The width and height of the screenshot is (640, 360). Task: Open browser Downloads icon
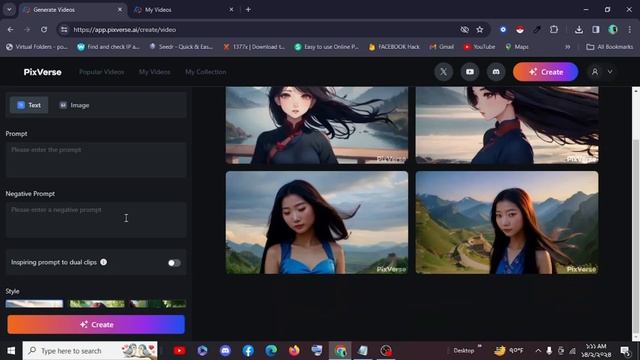pos(579,29)
